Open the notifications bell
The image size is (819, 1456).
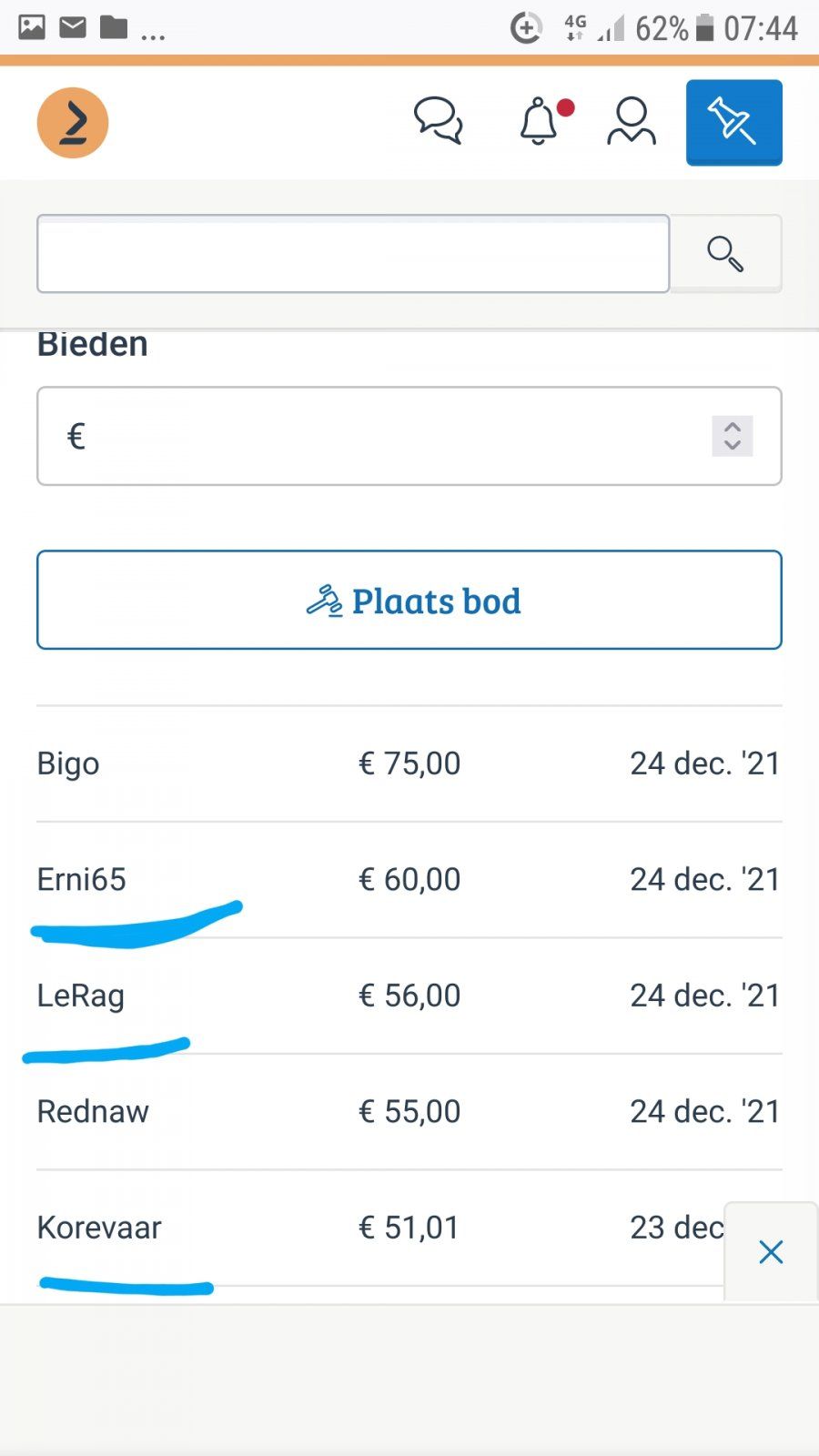[x=539, y=121]
